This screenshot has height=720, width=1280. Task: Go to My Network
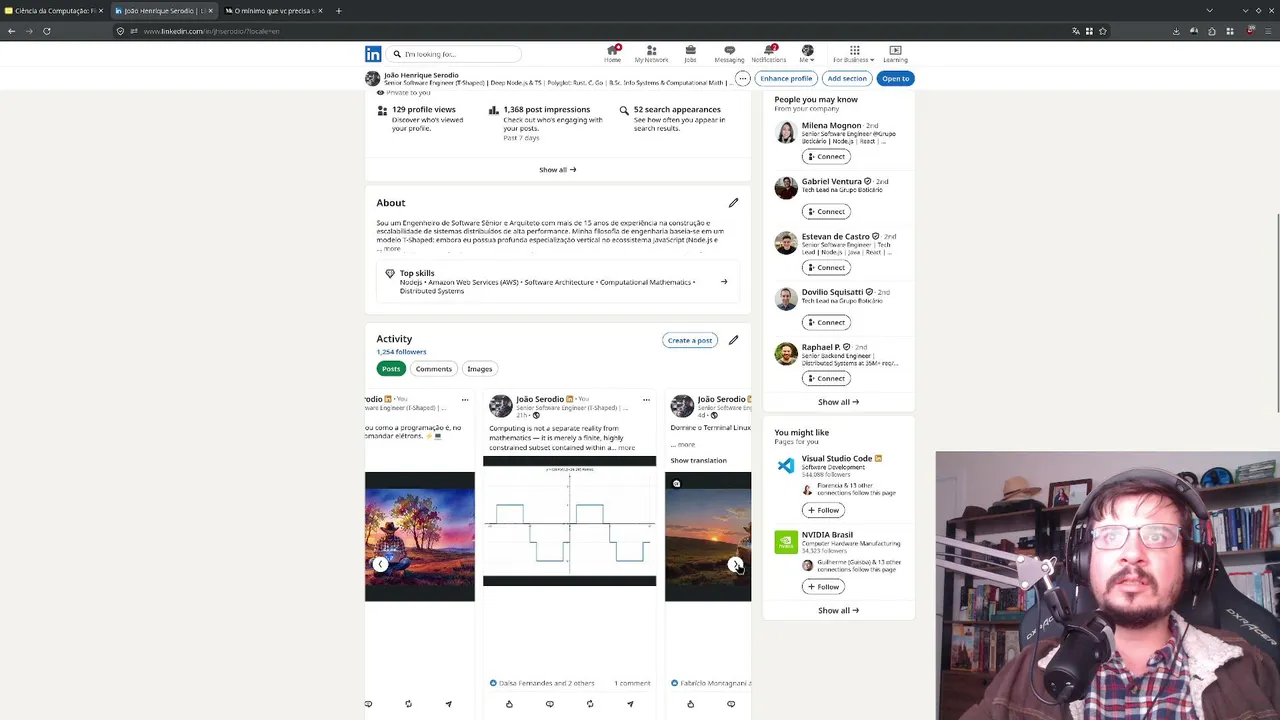651,54
